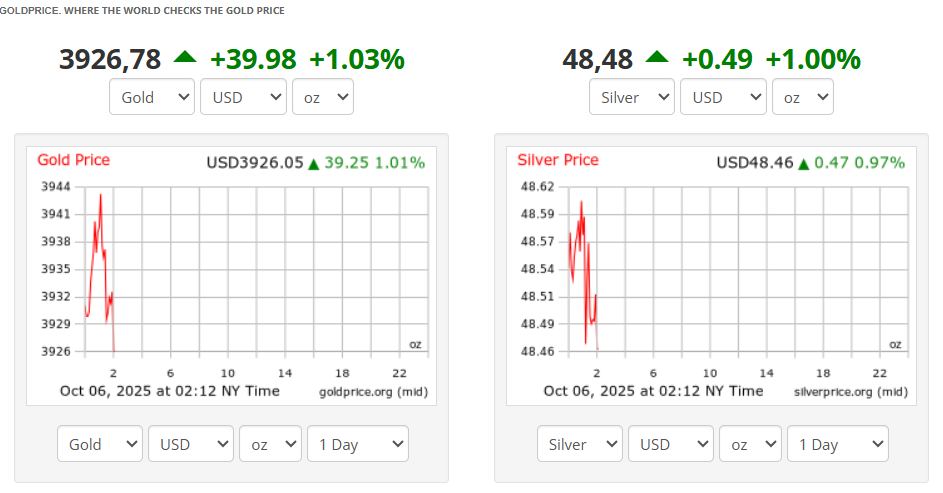Open the Silver dropdown below the silver chart
The height and width of the screenshot is (493, 943).
coord(580,444)
